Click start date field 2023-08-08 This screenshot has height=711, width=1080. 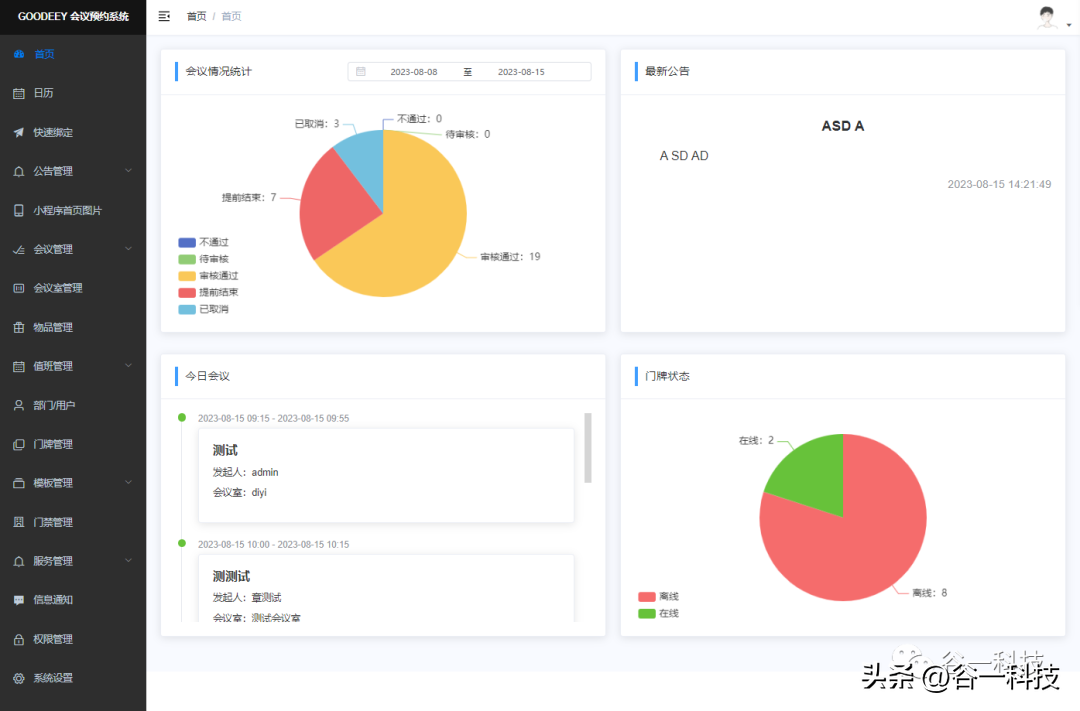pyautogui.click(x=413, y=72)
